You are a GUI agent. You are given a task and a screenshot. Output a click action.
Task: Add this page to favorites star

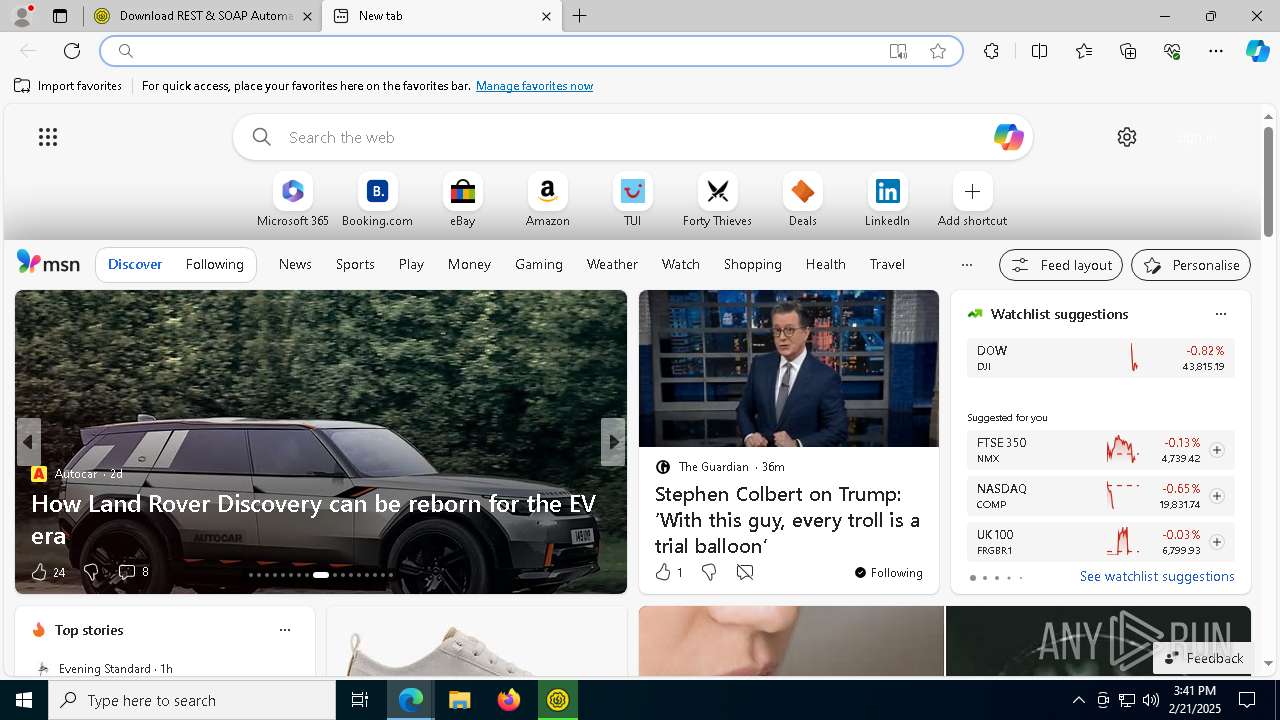pyautogui.click(x=937, y=51)
